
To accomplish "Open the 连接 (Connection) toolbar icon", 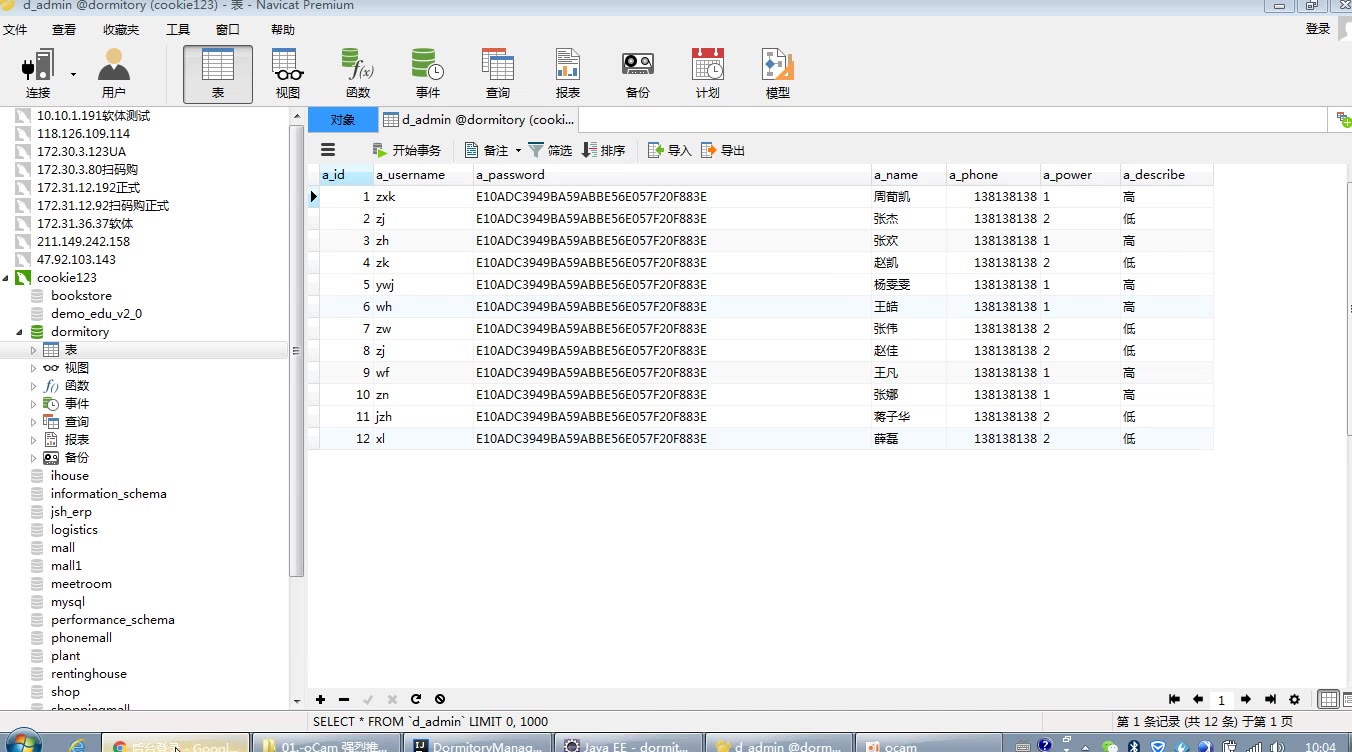I will pos(38,74).
